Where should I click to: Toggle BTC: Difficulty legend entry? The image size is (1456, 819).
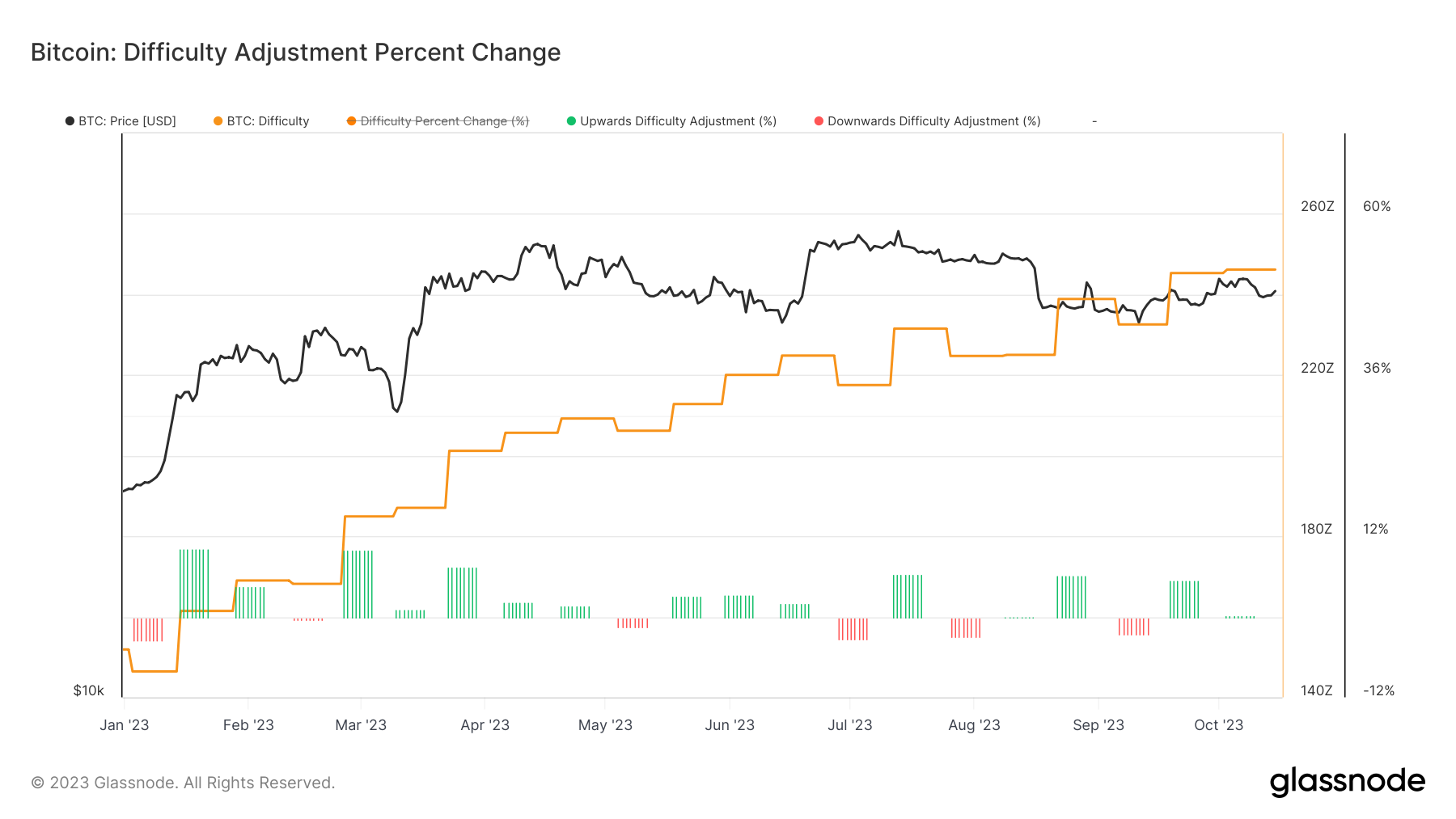[261, 121]
